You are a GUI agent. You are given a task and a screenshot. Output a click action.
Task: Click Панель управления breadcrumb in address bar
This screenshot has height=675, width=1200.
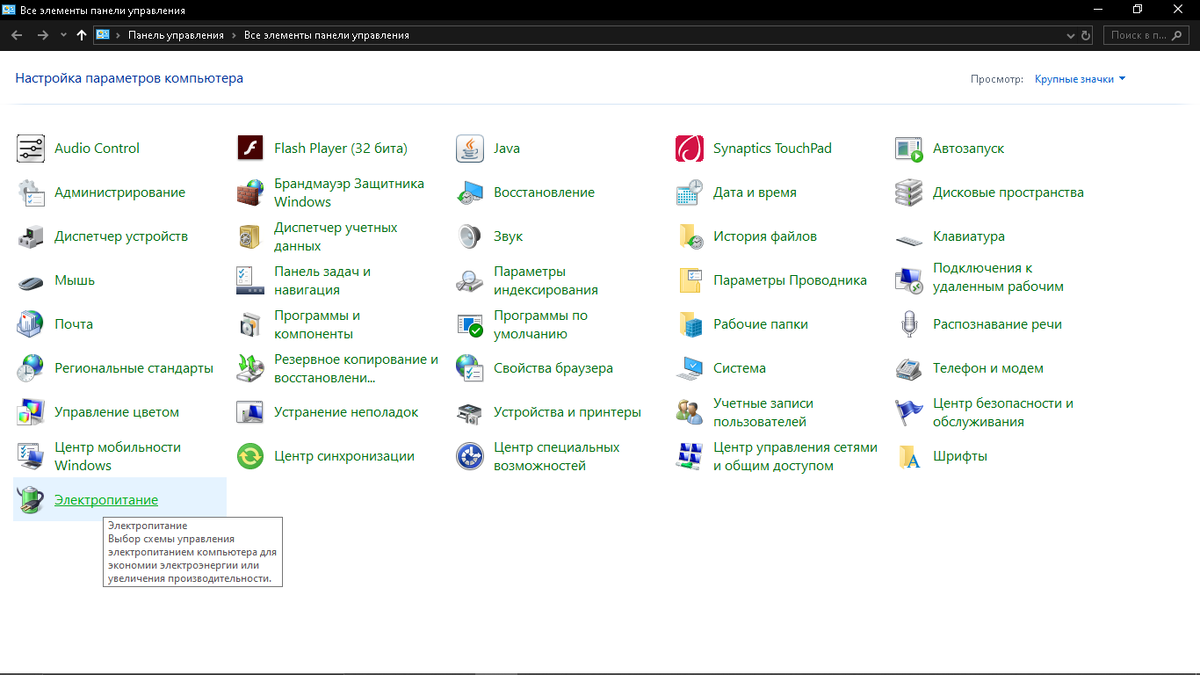tap(175, 35)
